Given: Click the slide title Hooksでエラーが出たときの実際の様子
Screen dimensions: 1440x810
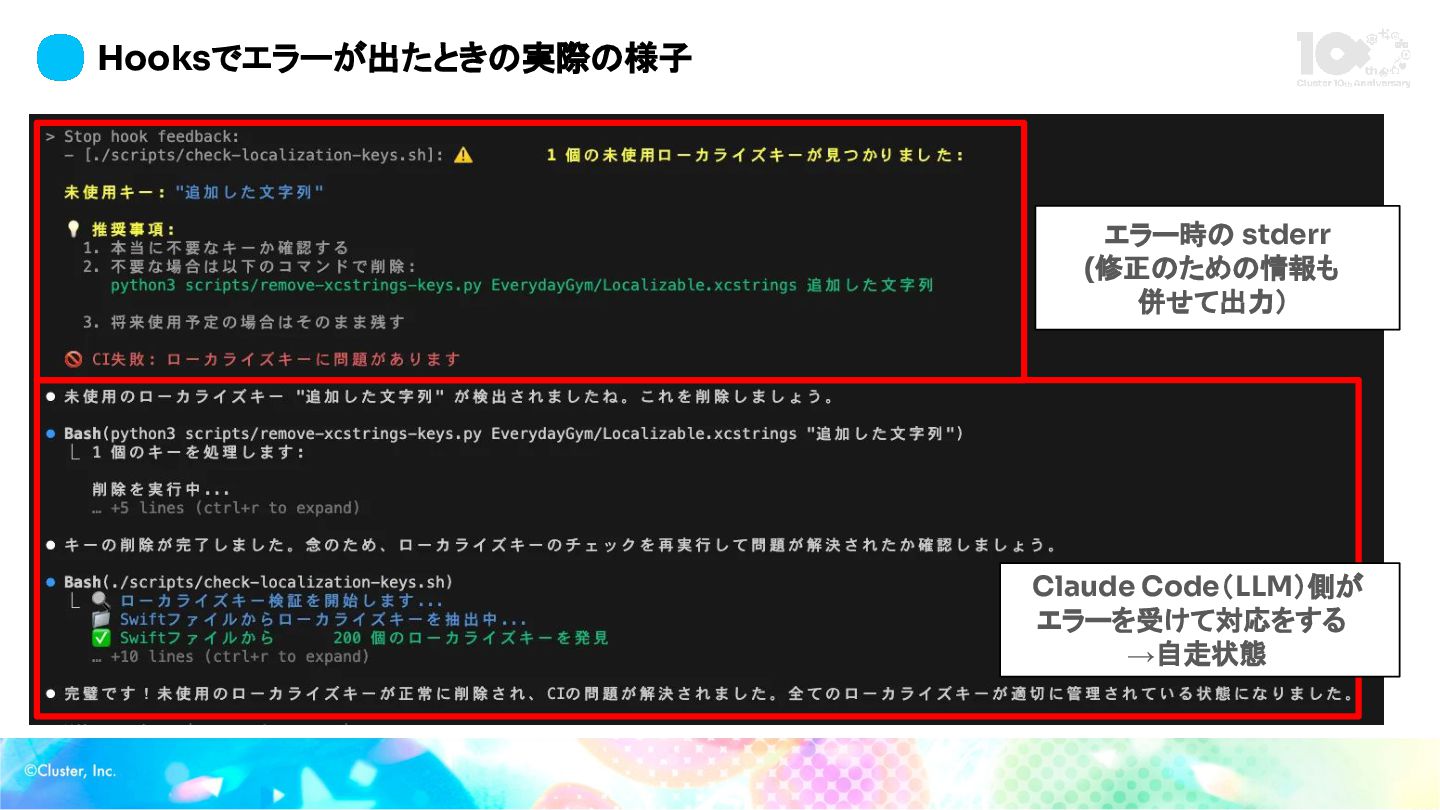Looking at the screenshot, I should [395, 59].
